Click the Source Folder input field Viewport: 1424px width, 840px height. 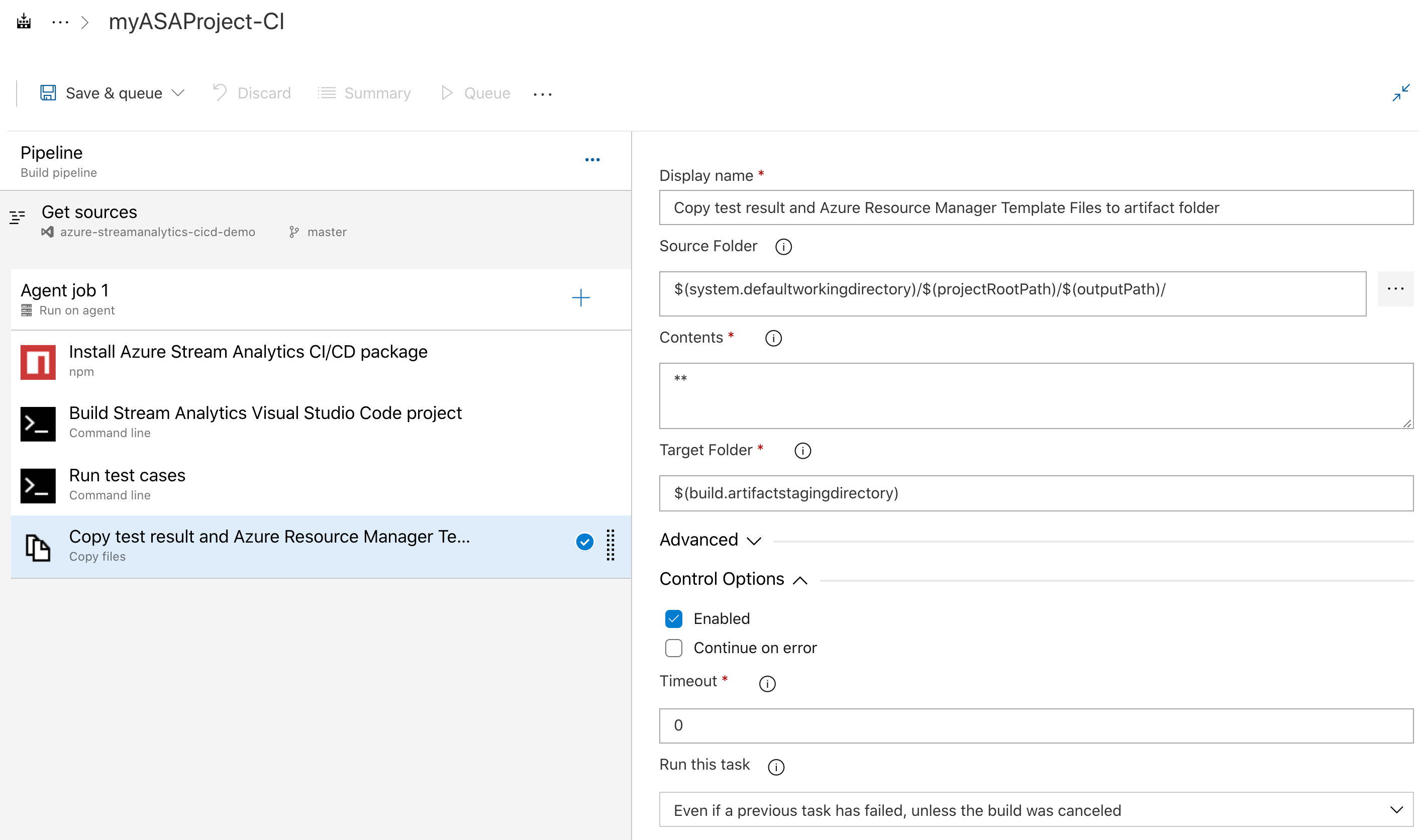pos(1013,289)
